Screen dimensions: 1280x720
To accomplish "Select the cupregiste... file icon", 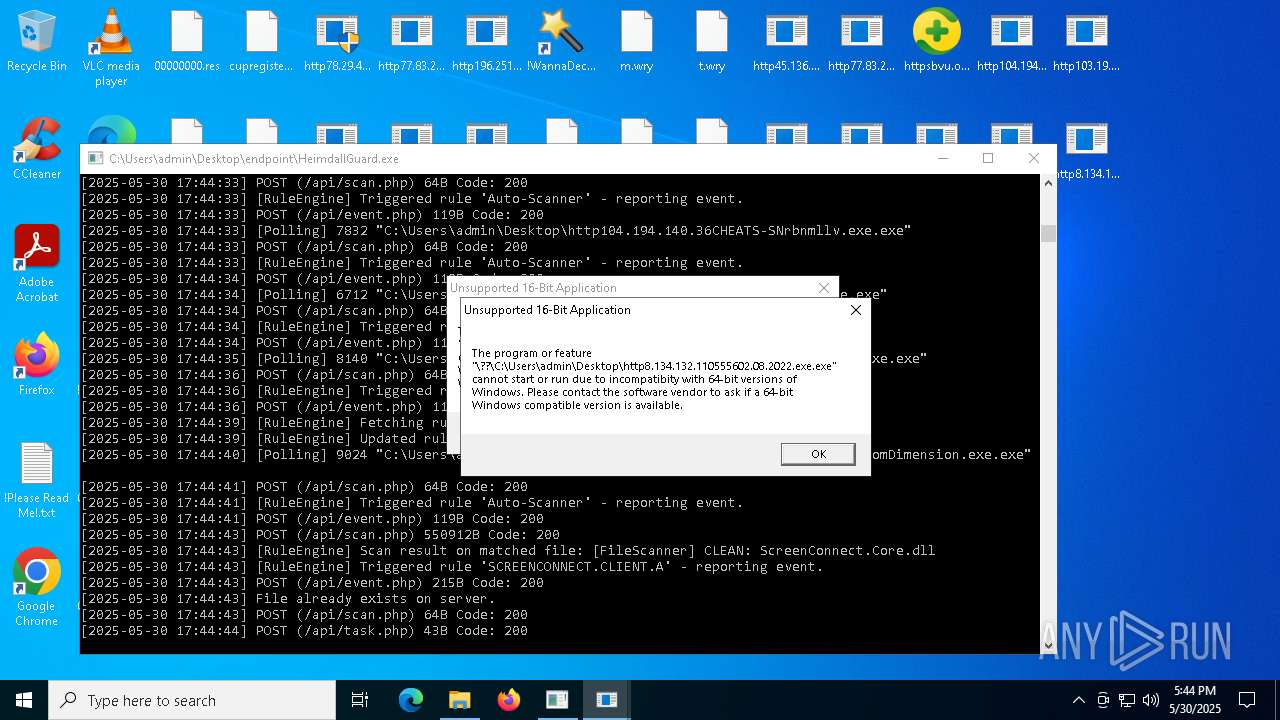I will pos(261,42).
